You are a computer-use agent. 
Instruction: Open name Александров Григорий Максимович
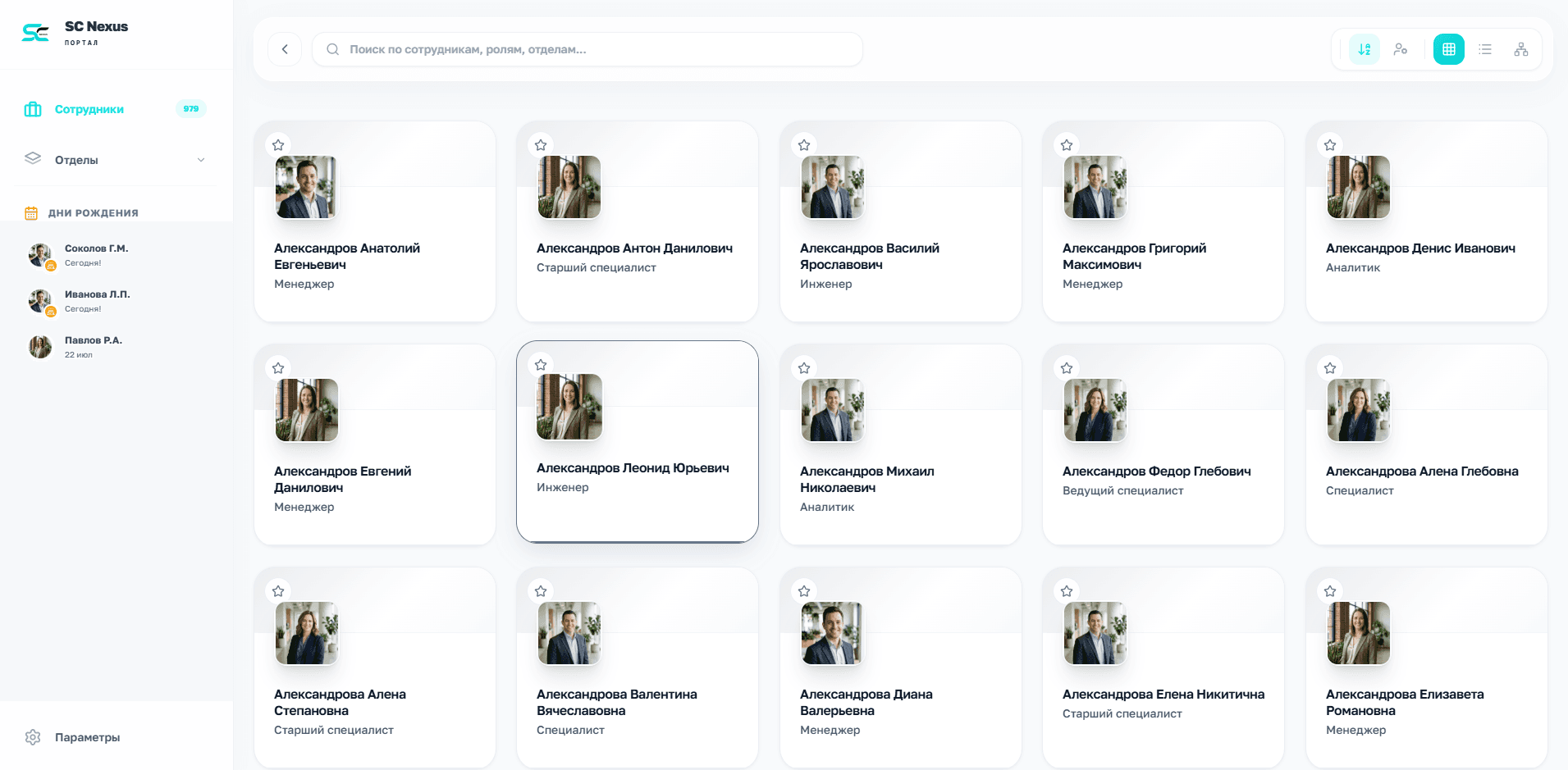click(1134, 257)
